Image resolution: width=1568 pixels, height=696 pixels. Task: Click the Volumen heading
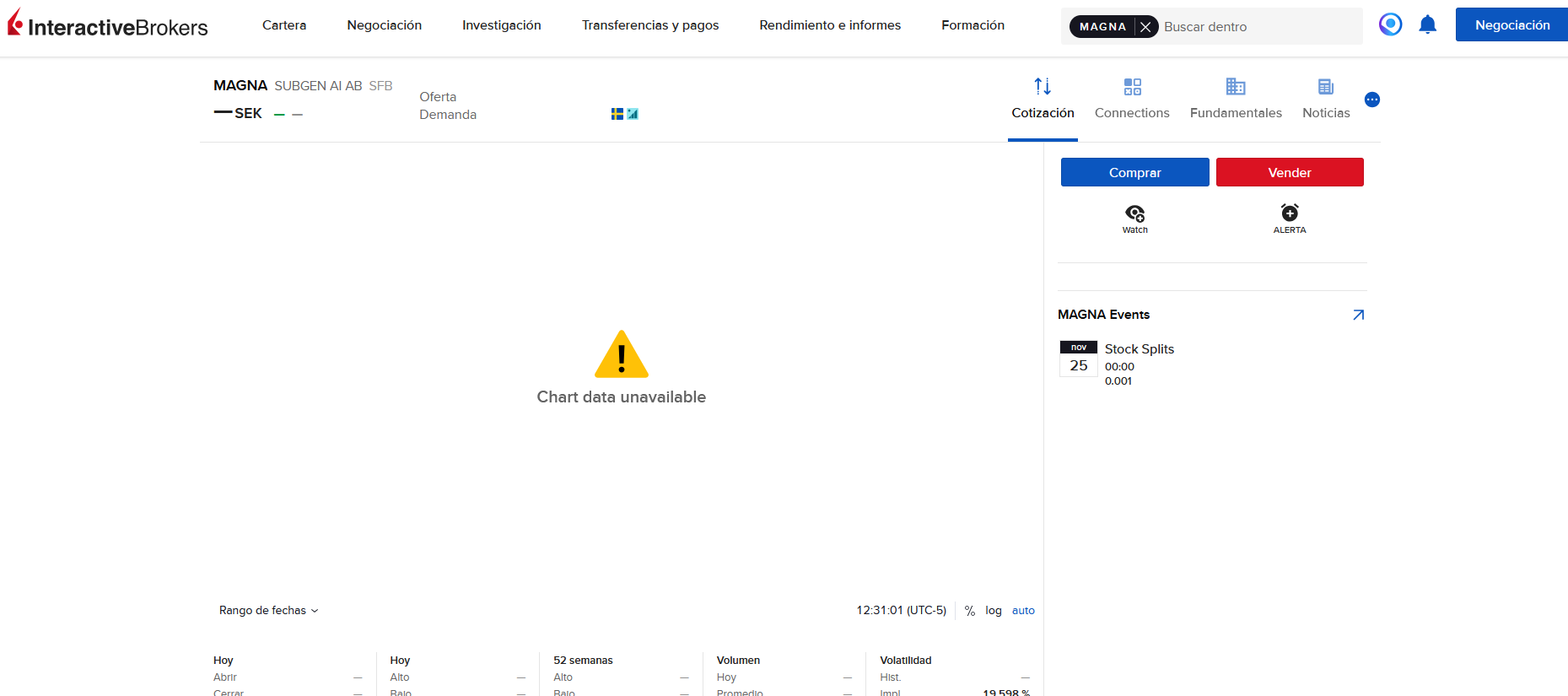pyautogui.click(x=738, y=661)
